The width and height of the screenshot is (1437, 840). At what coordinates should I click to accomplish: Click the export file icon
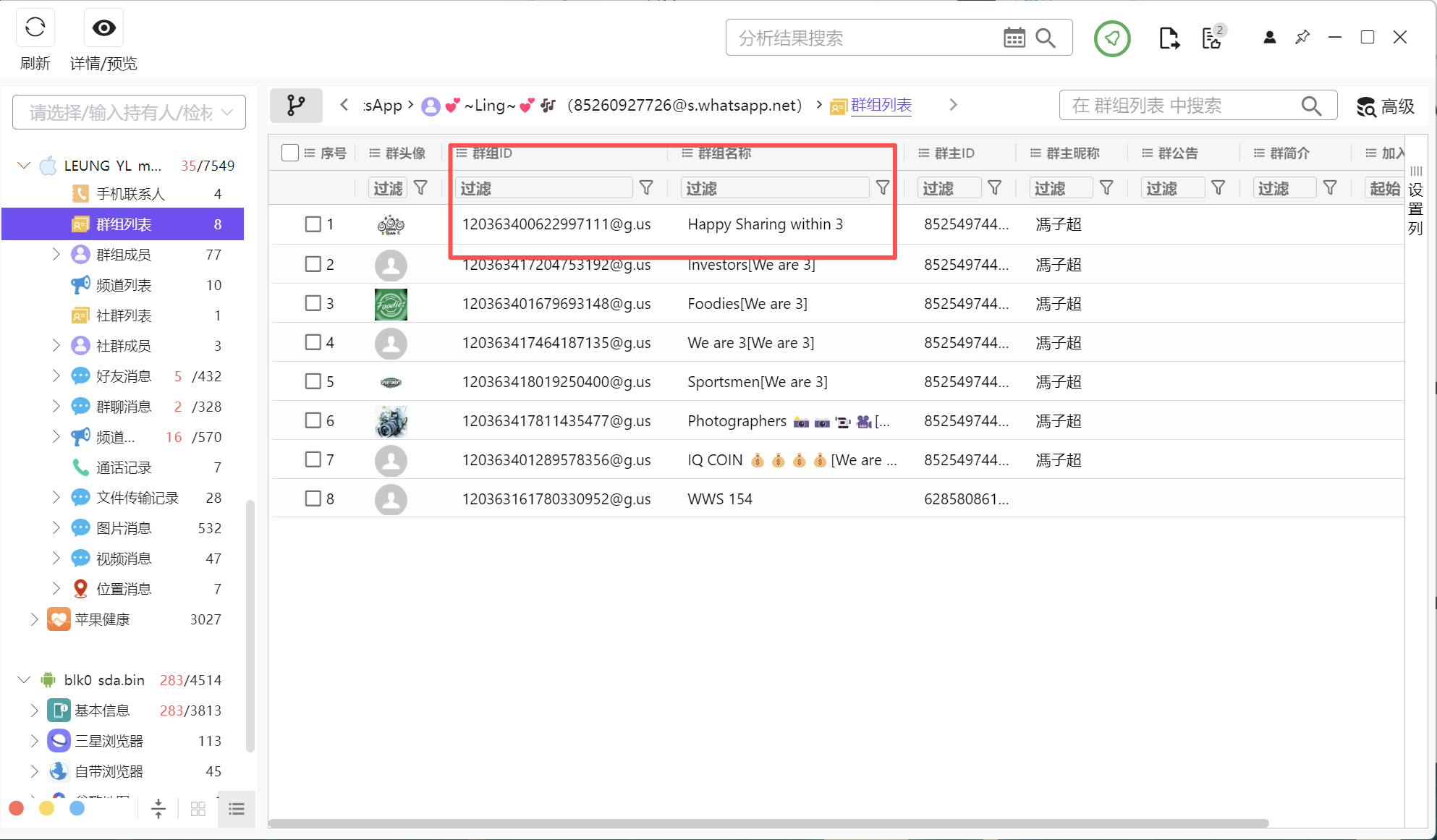(x=1169, y=38)
